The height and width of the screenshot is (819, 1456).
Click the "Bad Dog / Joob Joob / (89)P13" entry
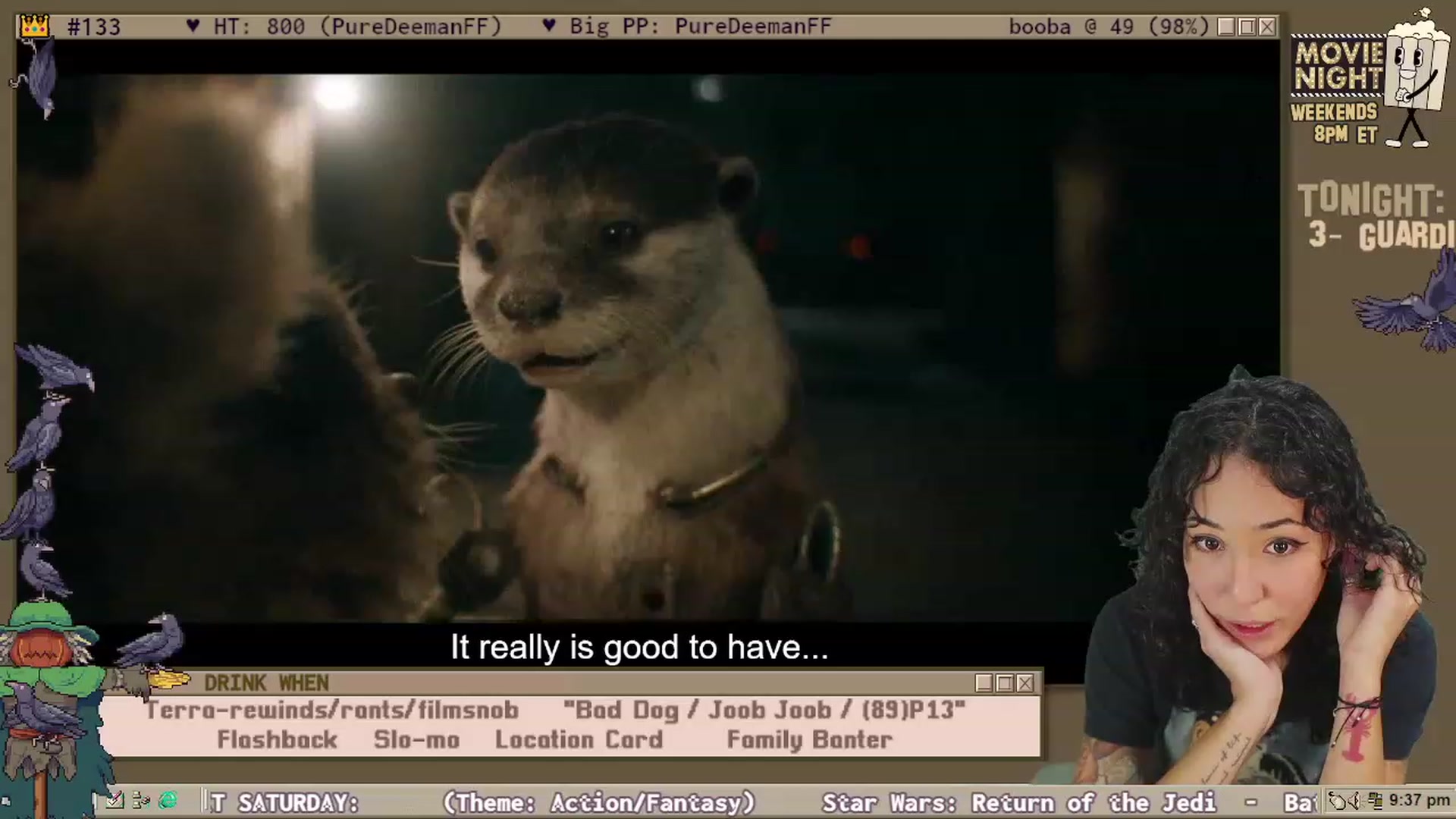click(x=764, y=711)
